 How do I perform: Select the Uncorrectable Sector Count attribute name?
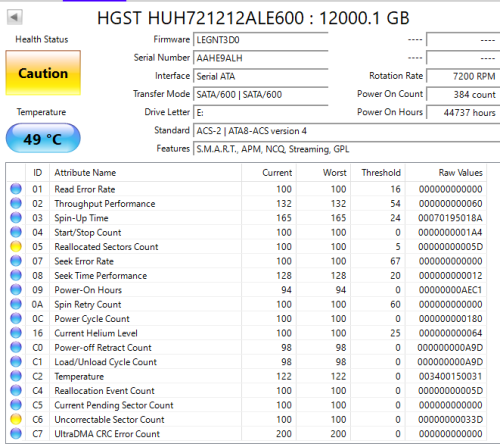coord(109,419)
